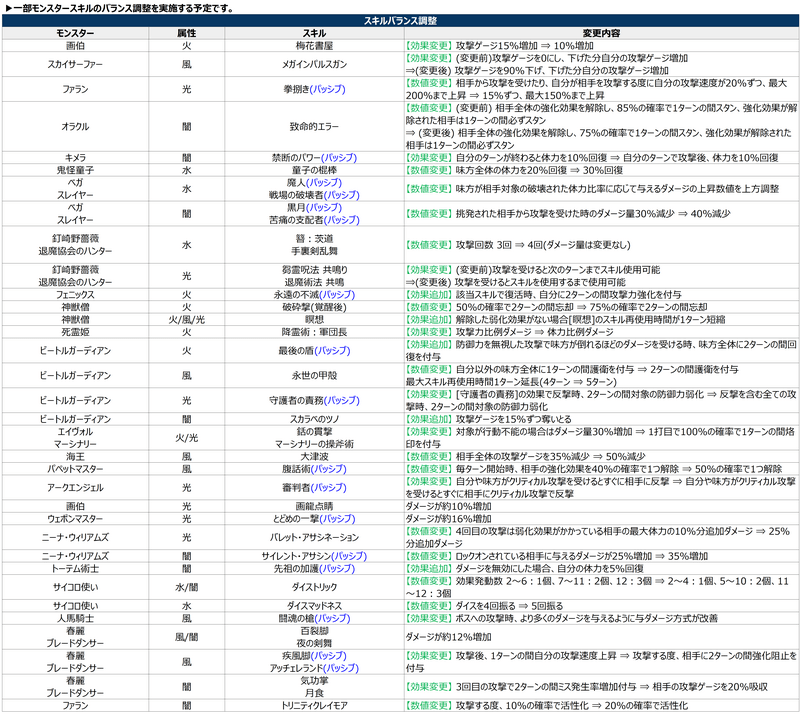Select the 大津波 skill entry
This screenshot has width=800, height=714.
(313, 456)
